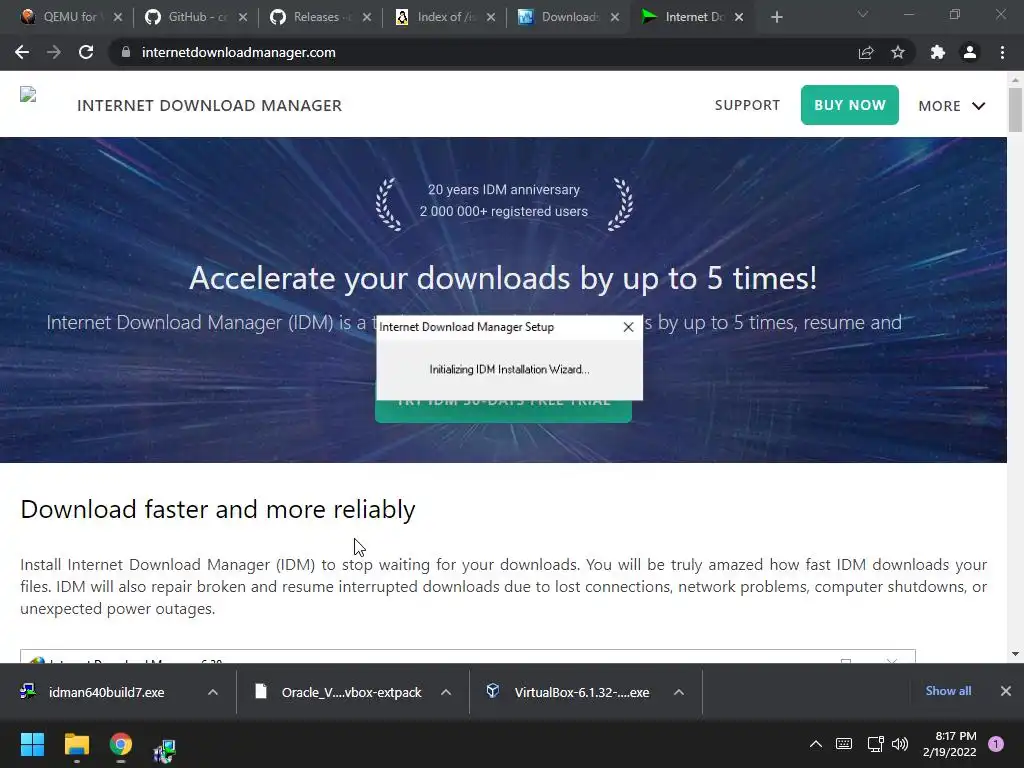
Task: Click the Chrome taskbar icon
Action: 121,744
